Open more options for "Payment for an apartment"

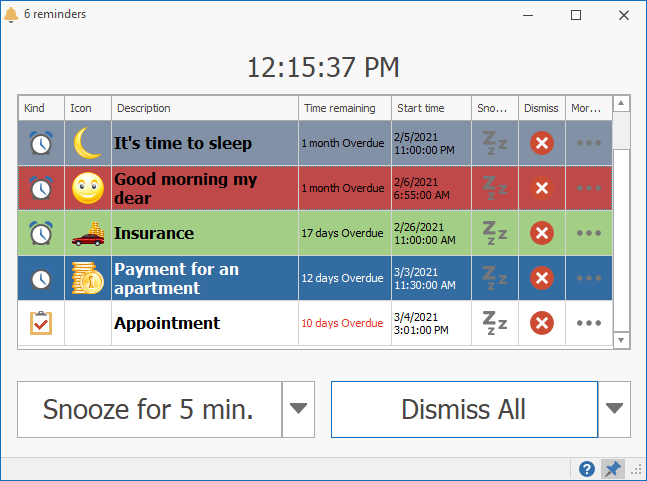[x=589, y=278]
